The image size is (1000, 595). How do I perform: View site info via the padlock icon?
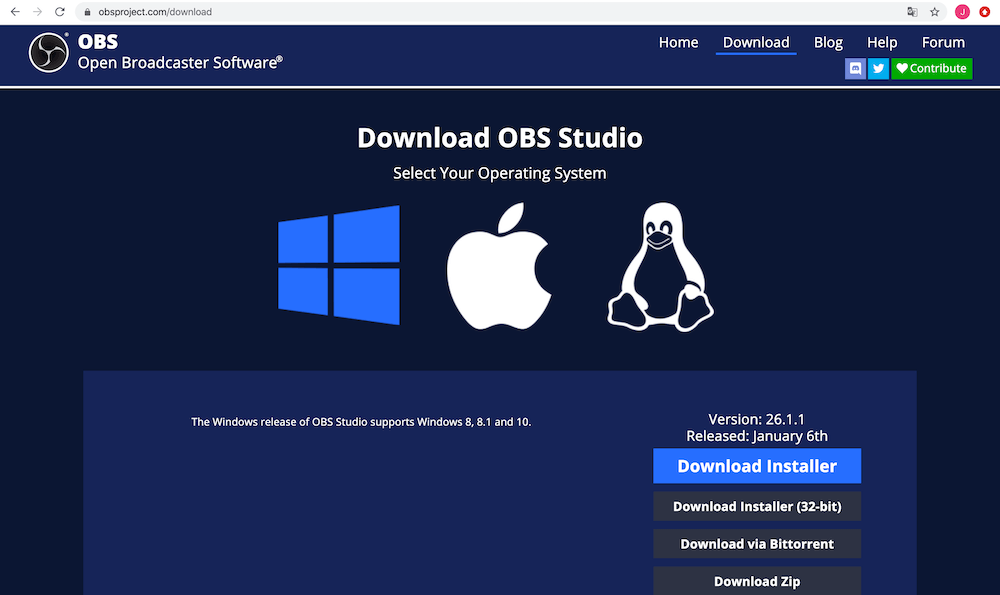point(87,12)
